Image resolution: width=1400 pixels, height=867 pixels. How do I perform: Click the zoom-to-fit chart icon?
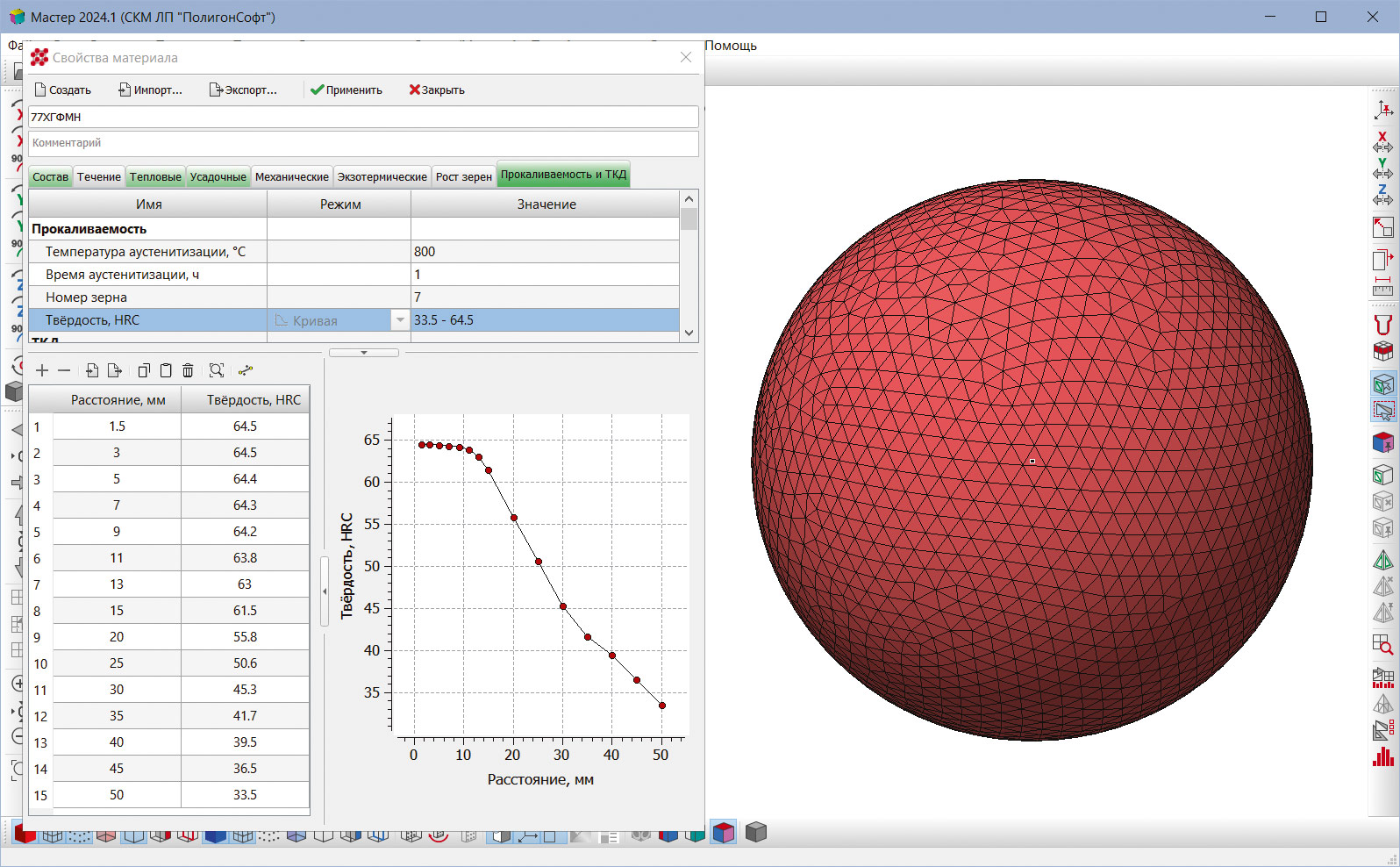pos(217,370)
